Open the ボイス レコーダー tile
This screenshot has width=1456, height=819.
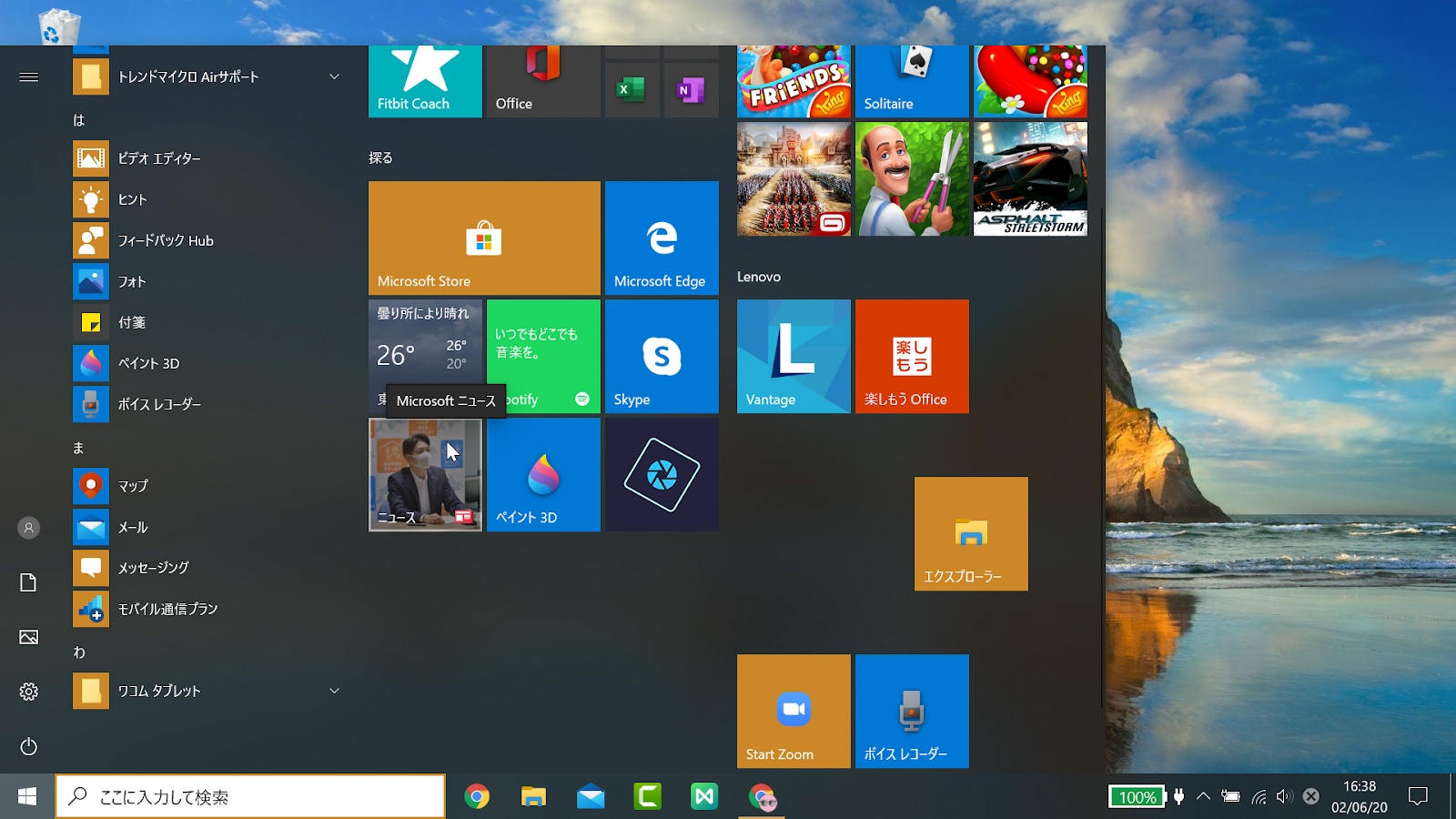[912, 712]
